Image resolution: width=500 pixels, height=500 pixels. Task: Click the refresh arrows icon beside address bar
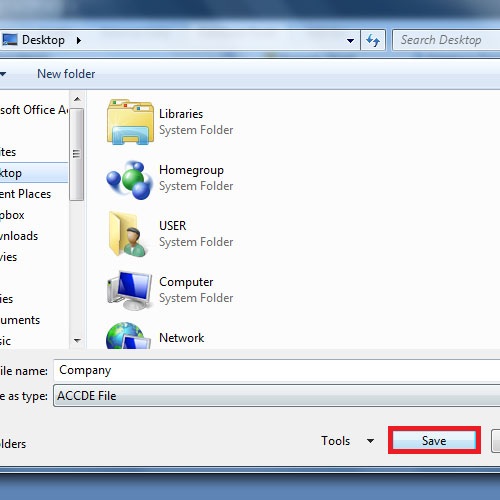coord(373,41)
